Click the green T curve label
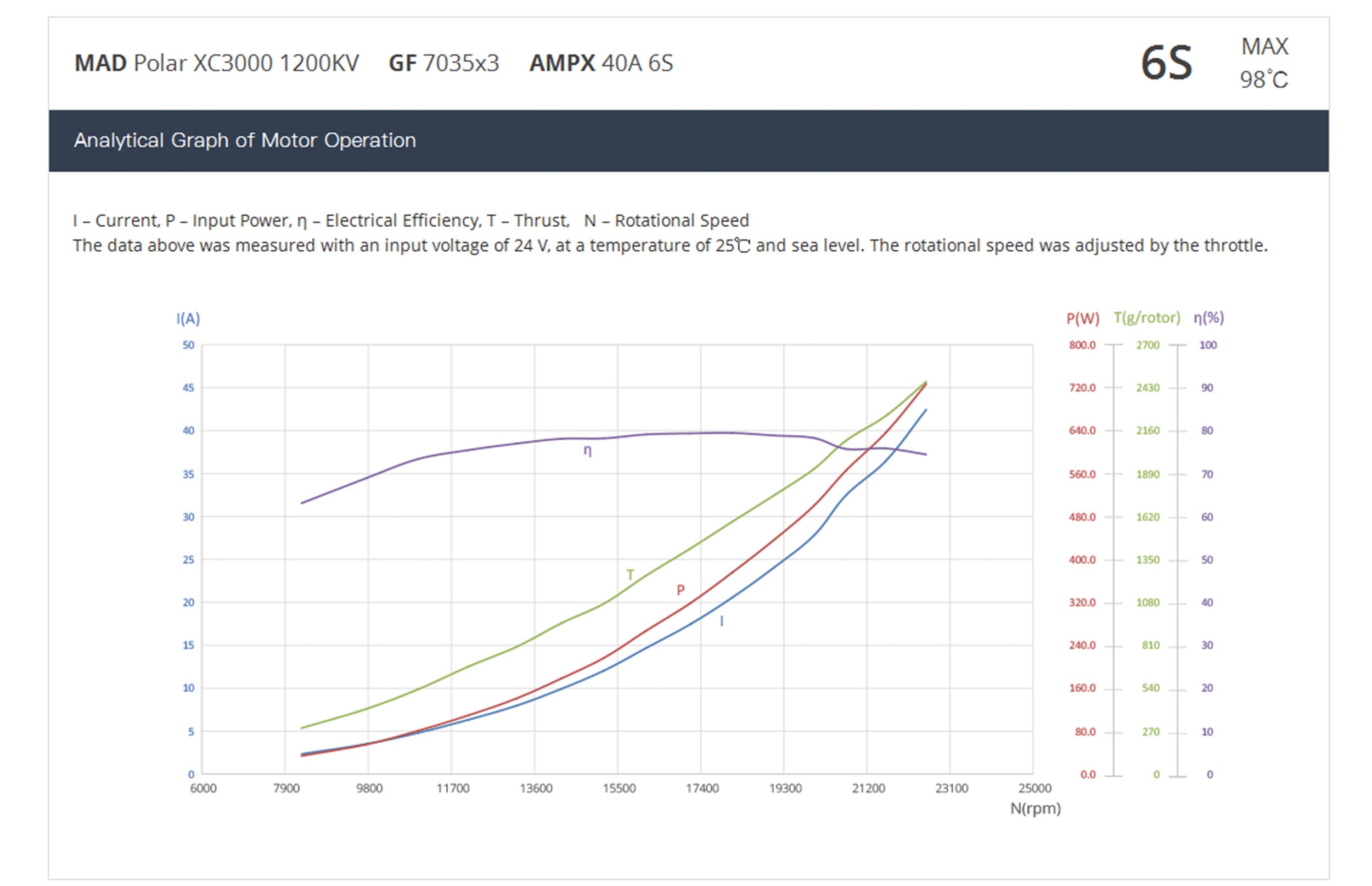Image resolution: width=1372 pixels, height=886 pixels. click(630, 574)
